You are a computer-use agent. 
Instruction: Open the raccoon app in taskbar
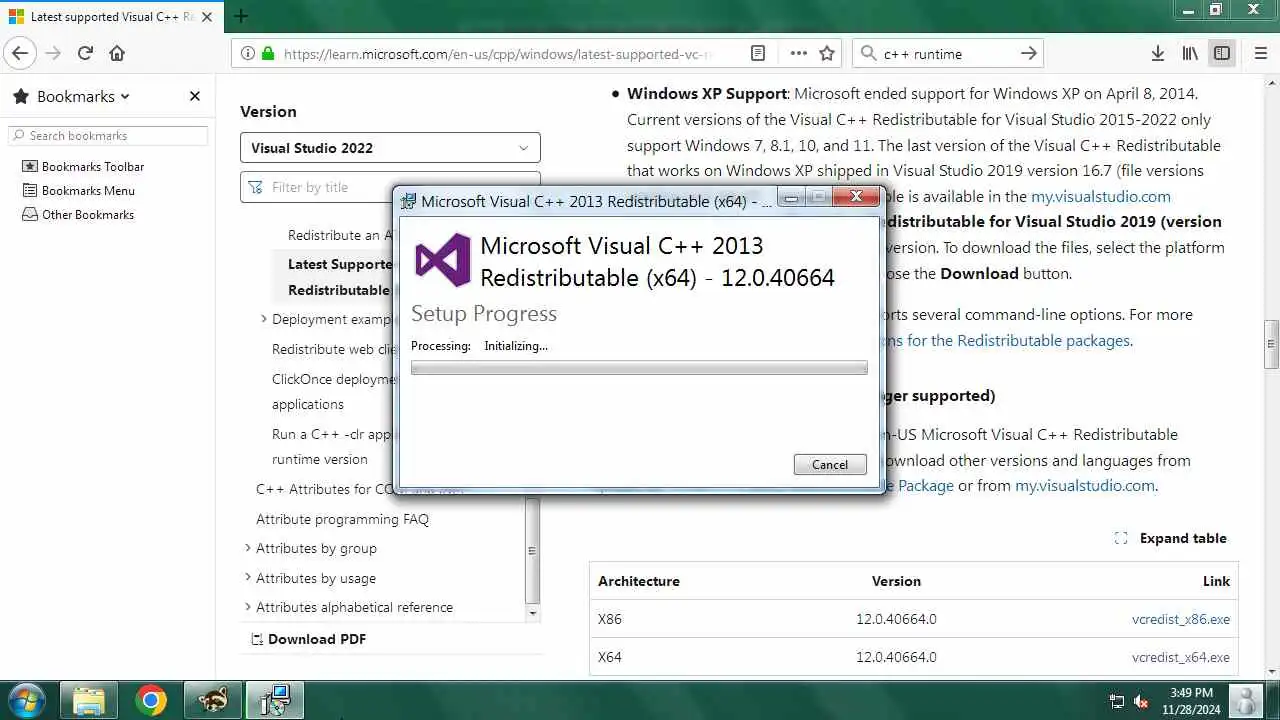212,701
